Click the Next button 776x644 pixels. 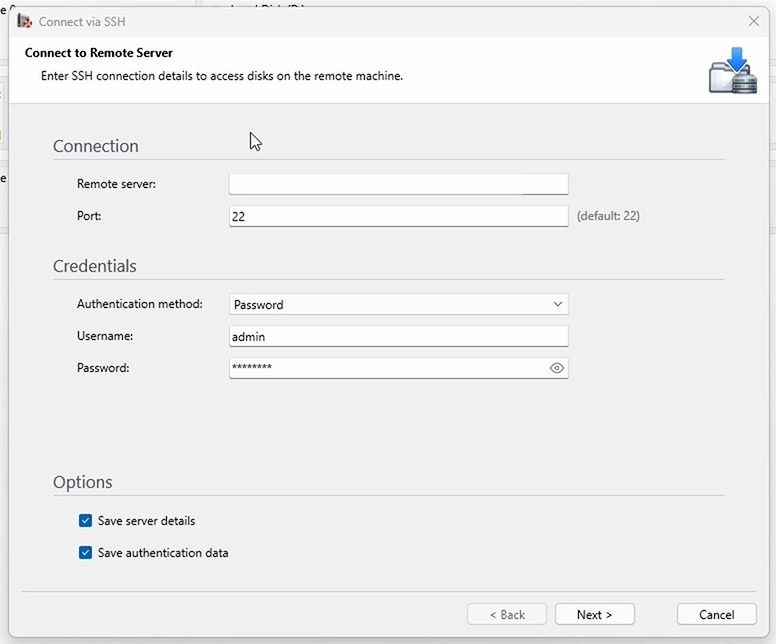[595, 615]
